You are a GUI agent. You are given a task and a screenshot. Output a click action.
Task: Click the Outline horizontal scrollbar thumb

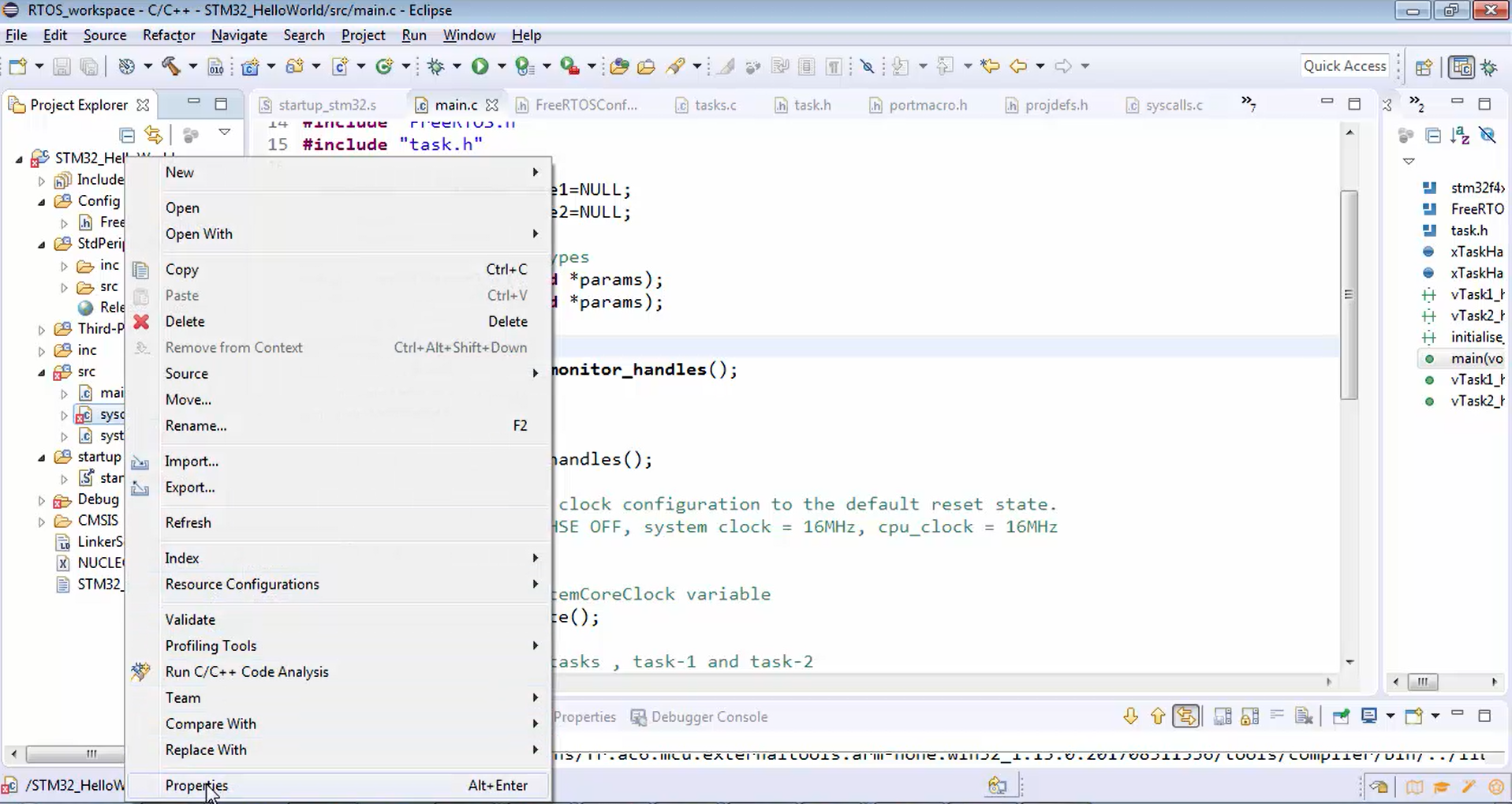(1423, 682)
